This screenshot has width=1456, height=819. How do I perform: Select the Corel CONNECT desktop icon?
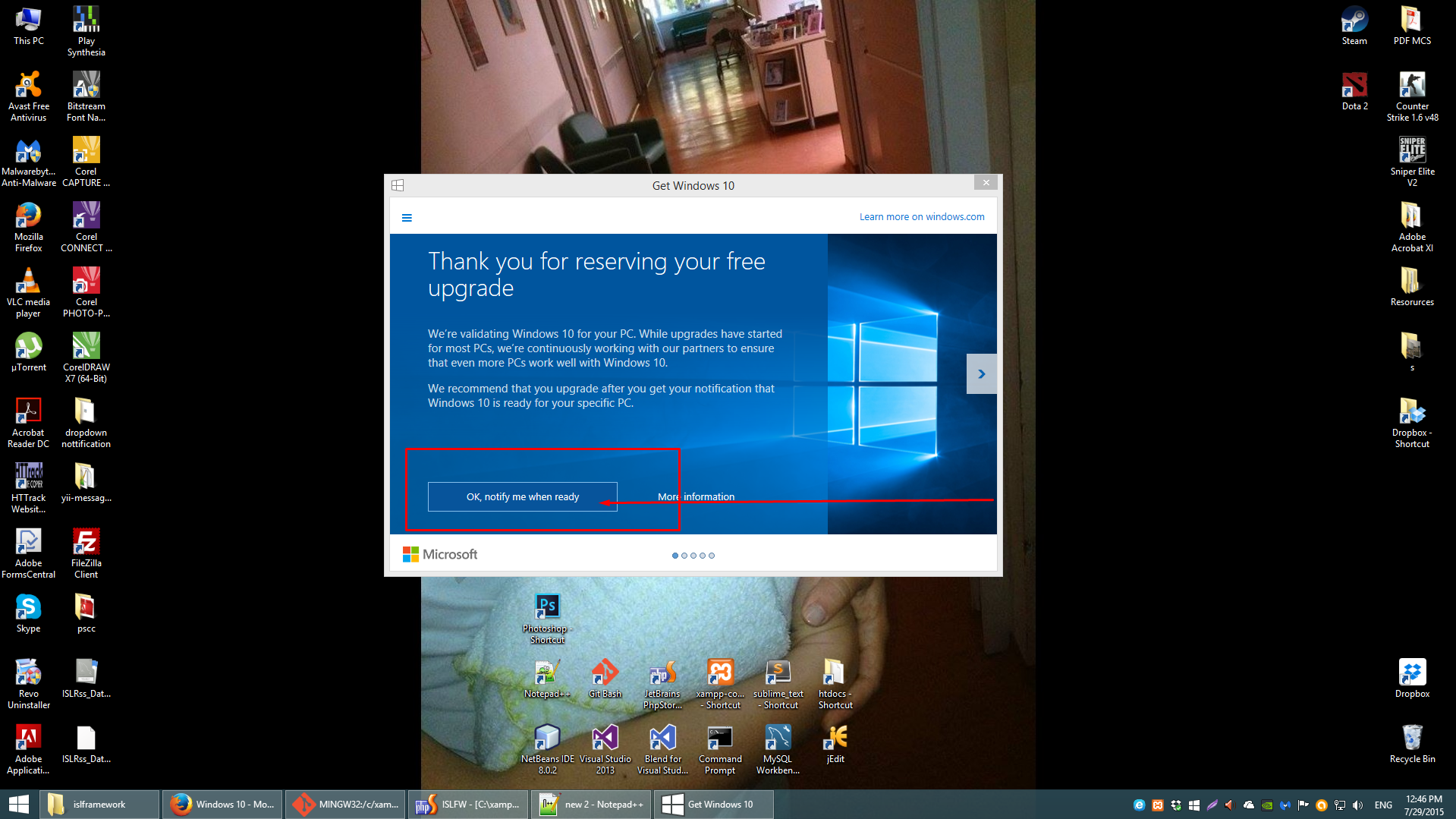tap(86, 227)
